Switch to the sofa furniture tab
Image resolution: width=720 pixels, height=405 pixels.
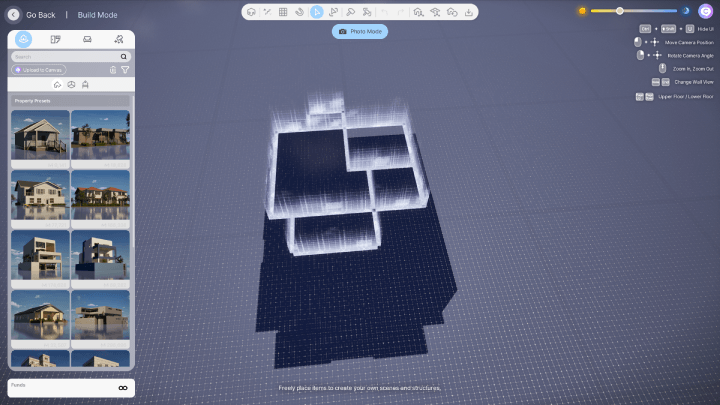[87, 39]
